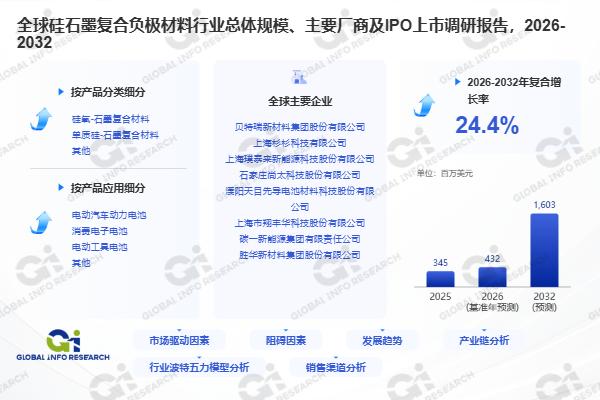
Task: Click the 2025 axis label
Action: (x=440, y=296)
